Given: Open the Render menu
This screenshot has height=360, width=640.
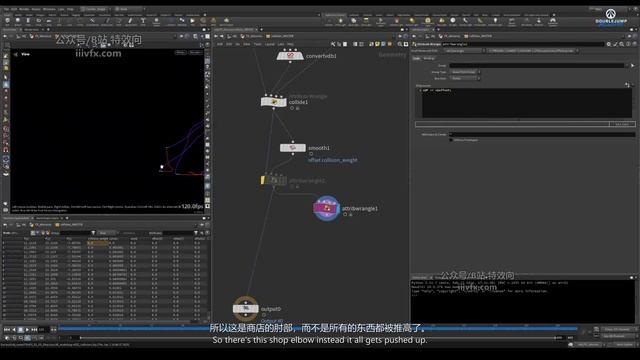Looking at the screenshot, I should [x=24, y=9].
